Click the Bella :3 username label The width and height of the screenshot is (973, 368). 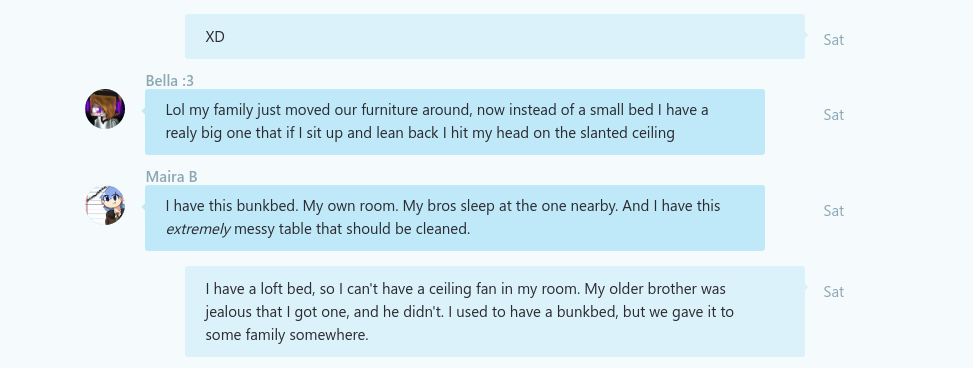click(170, 81)
